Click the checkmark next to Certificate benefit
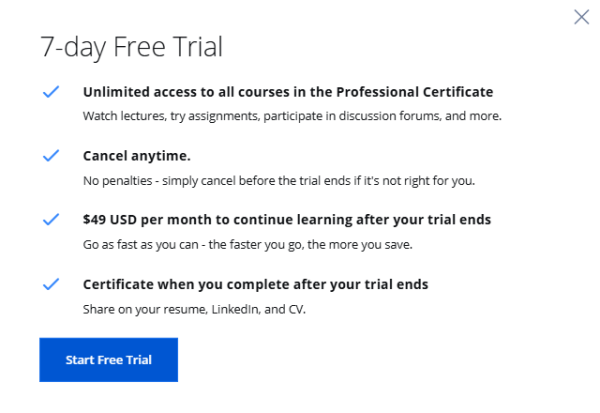Image resolution: width=600 pixels, height=413 pixels. [x=51, y=284]
